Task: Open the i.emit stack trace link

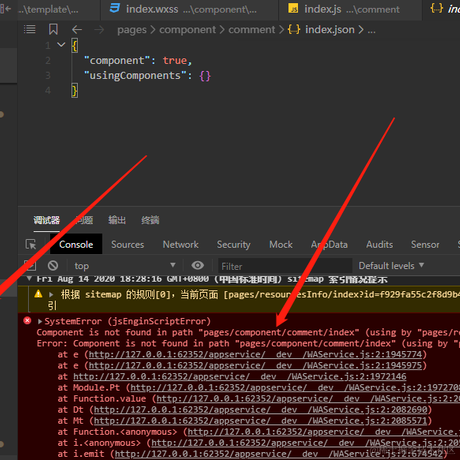Action: [x=278, y=454]
